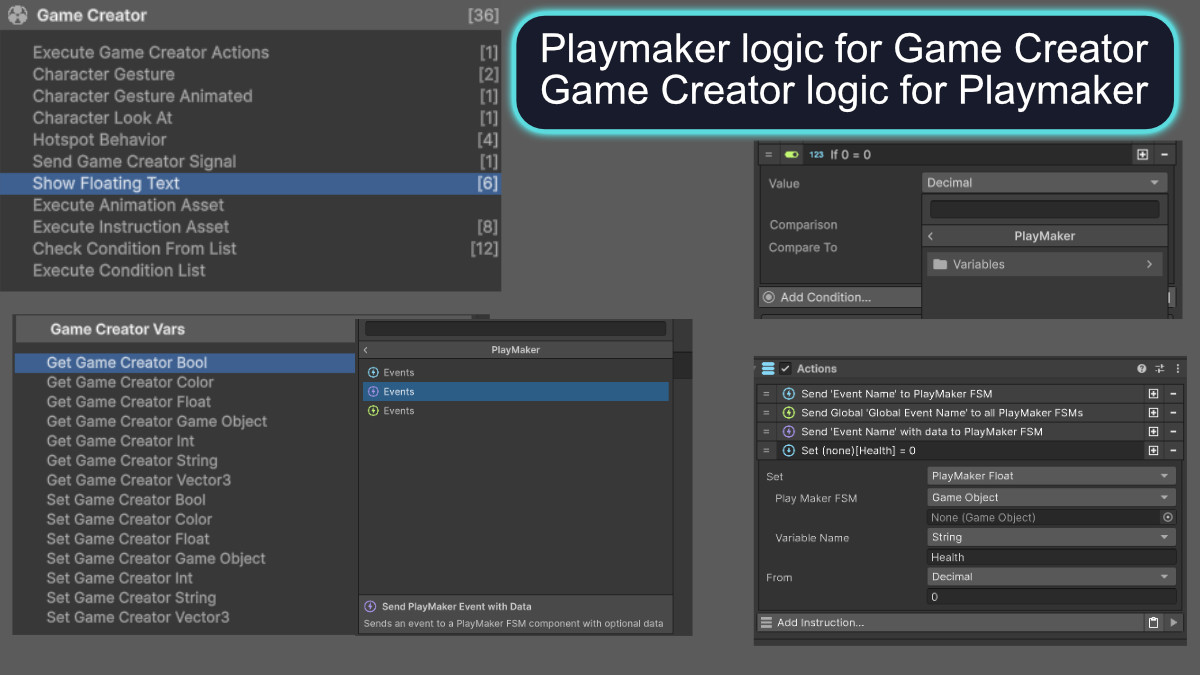Click the clipboard paste icon beside Add Instruction
Screen dimensions: 1200x675
1153,622
